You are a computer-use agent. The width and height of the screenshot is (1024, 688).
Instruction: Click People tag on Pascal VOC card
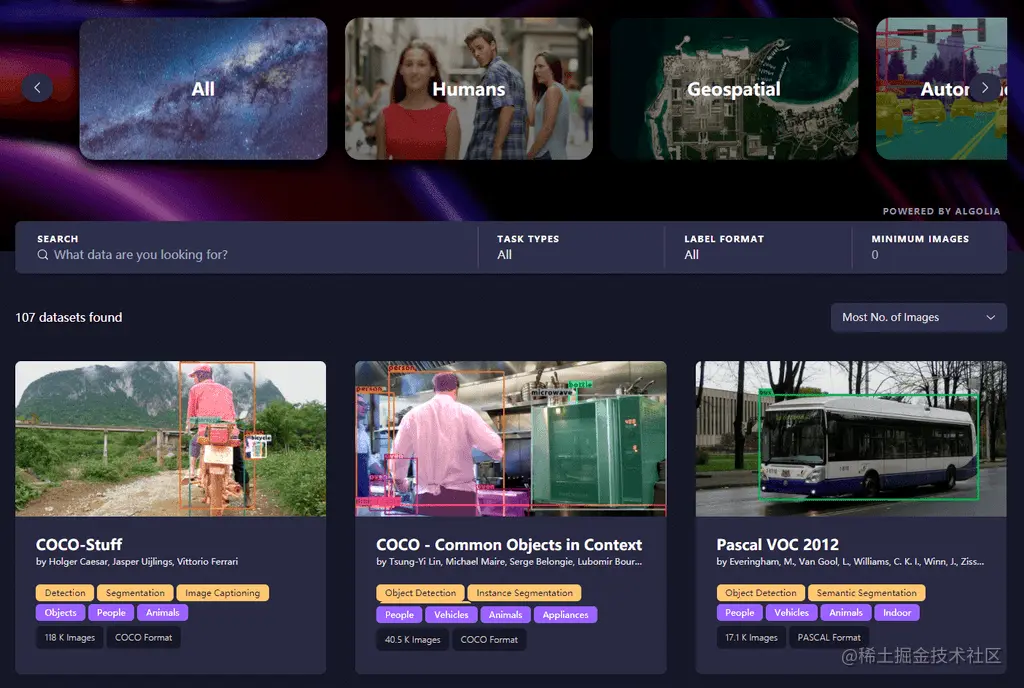[739, 612]
